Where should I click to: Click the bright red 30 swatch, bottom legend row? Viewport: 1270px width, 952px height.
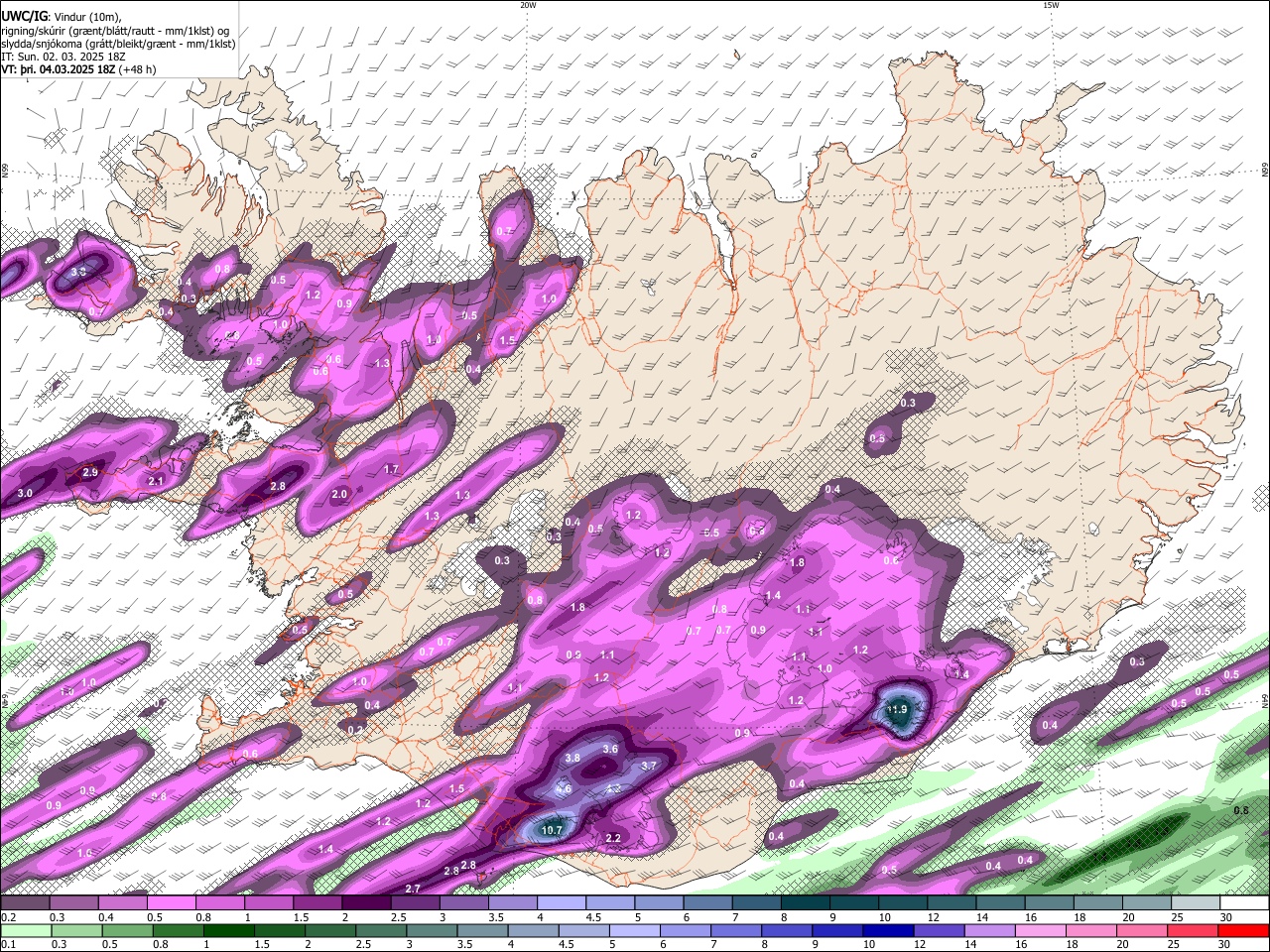(x=1243, y=930)
